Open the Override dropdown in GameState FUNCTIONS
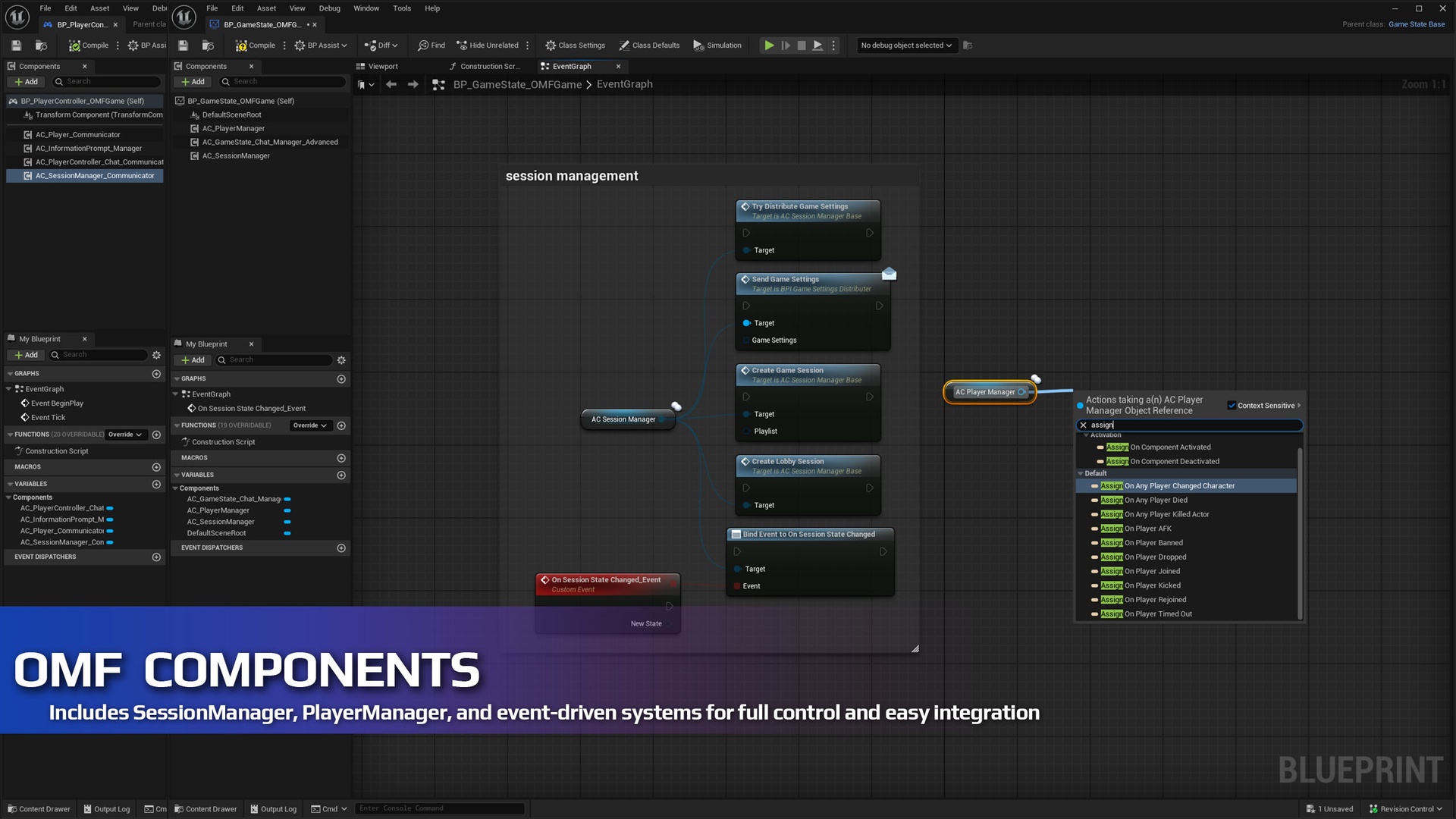1456x819 pixels. (x=309, y=426)
